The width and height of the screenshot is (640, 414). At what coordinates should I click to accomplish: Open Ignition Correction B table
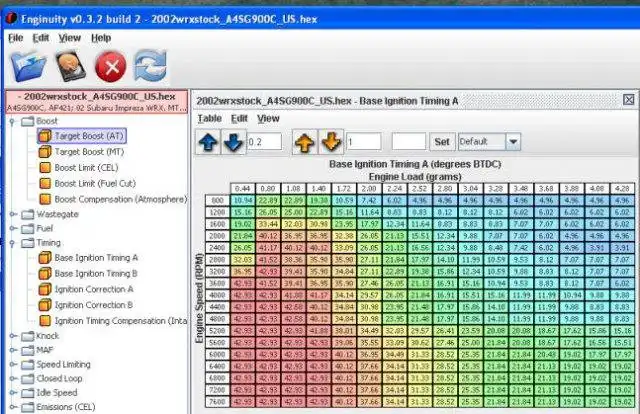(86, 305)
